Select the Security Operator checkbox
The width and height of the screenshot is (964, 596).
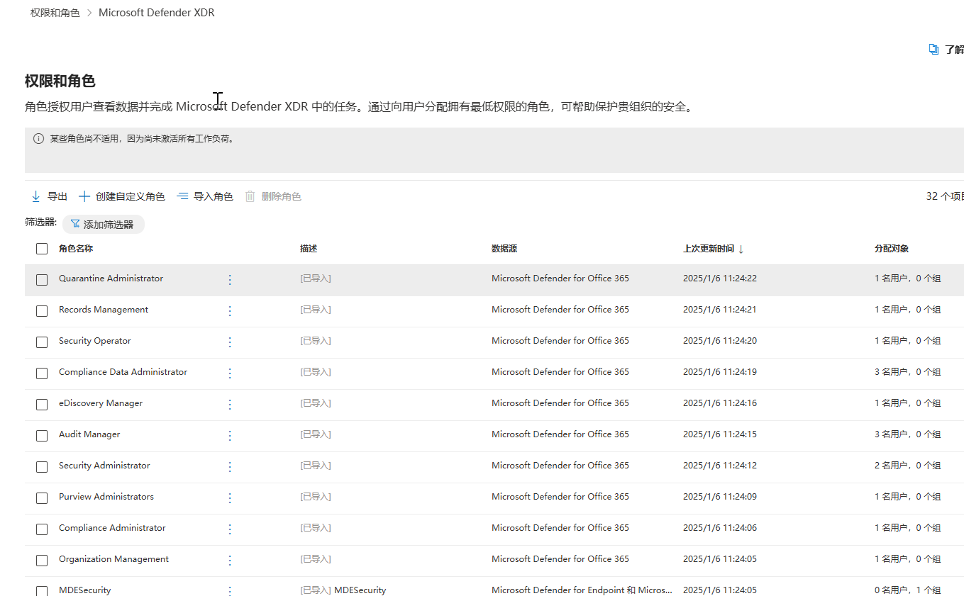click(x=42, y=342)
